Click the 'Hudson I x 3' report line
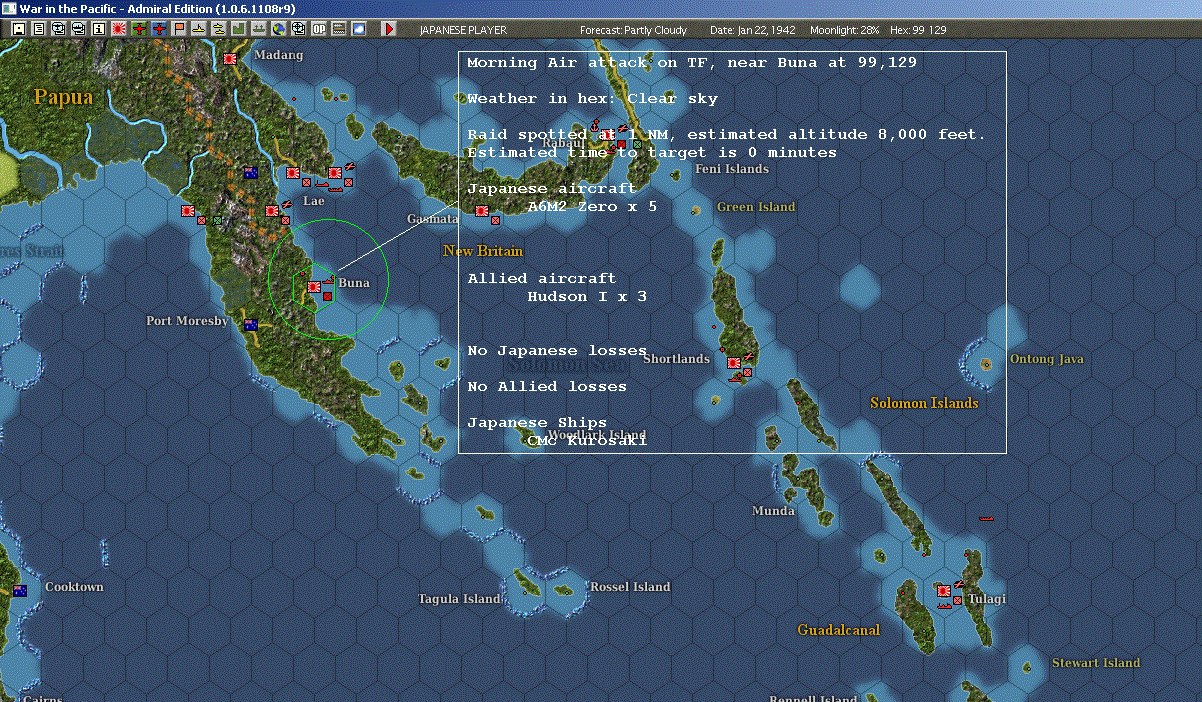Viewport: 1202px width, 702px height. pyautogui.click(x=587, y=296)
